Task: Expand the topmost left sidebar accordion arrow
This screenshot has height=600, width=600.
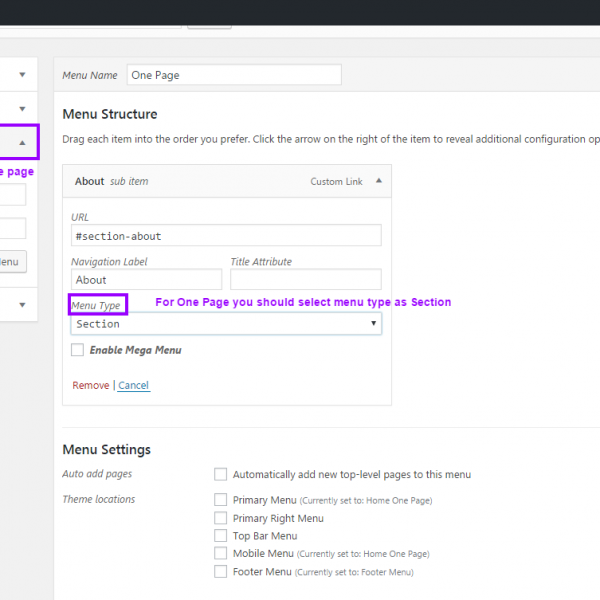Action: click(22, 74)
